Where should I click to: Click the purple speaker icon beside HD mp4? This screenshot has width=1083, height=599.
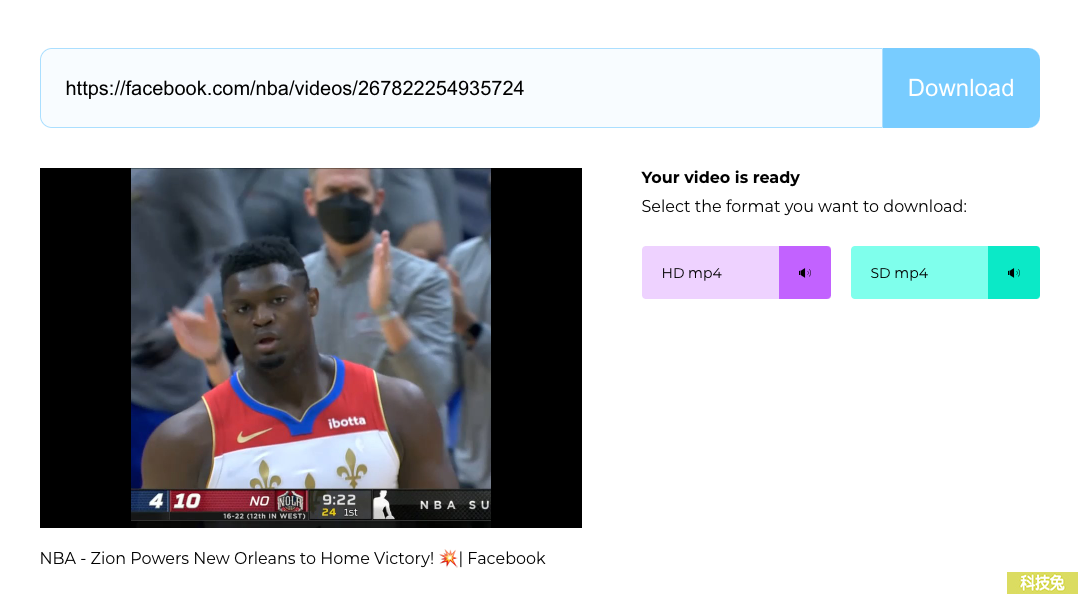tap(805, 273)
